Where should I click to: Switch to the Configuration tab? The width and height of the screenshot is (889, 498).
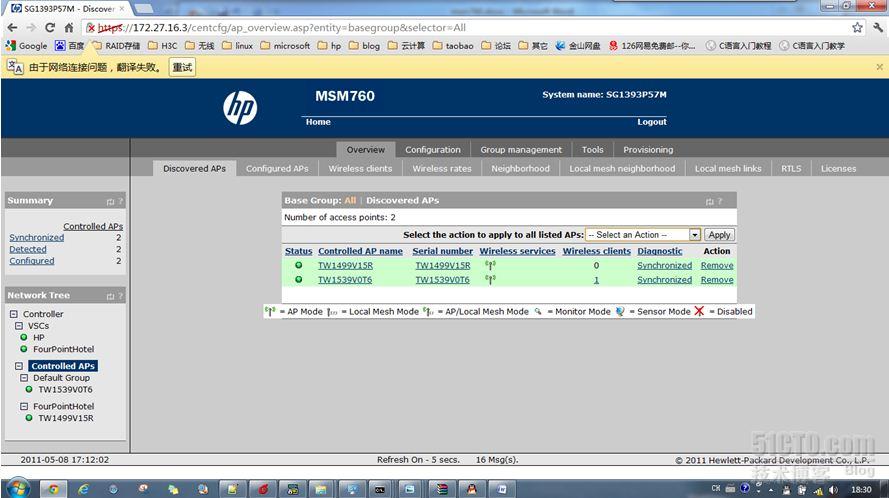[433, 149]
